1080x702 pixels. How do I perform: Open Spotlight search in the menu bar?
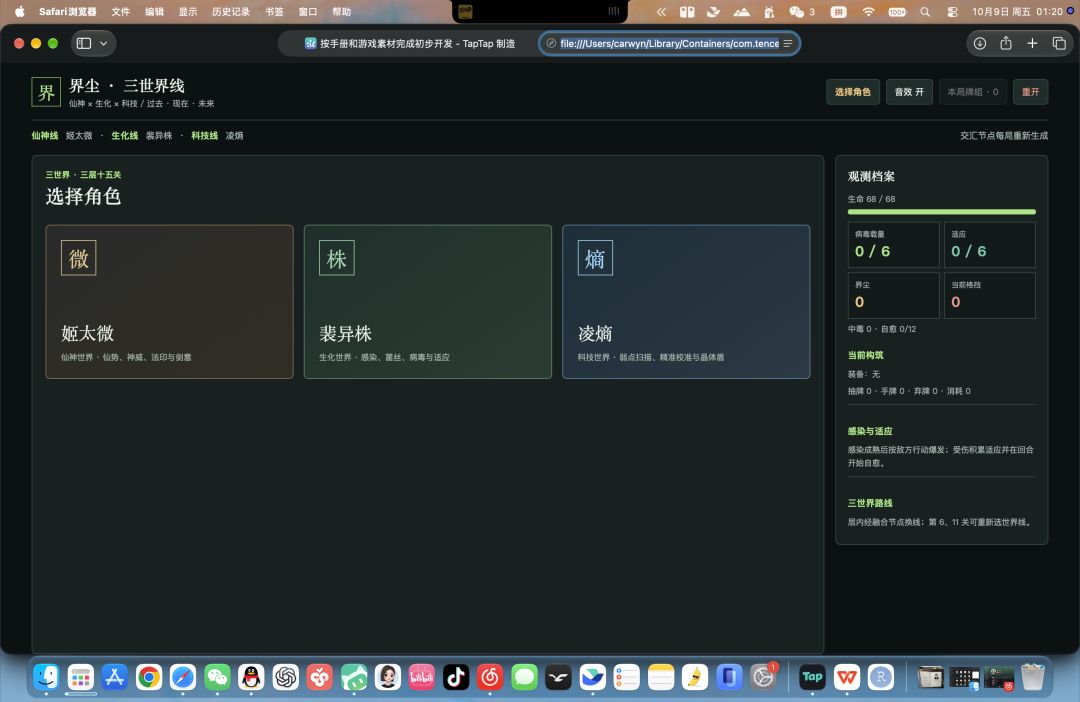click(925, 12)
